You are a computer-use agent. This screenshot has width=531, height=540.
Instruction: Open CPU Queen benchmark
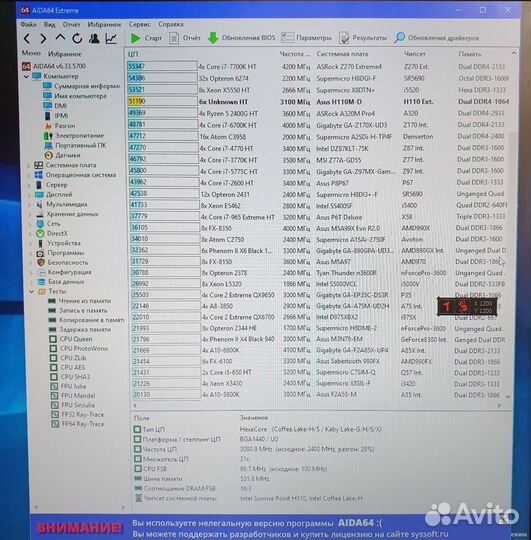click(71, 339)
